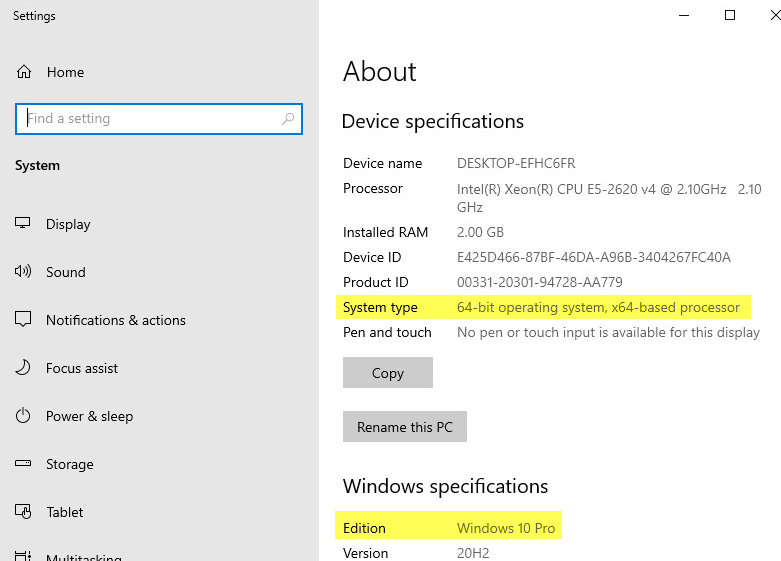The width and height of the screenshot is (781, 561).
Task: Select the 20H2 version value
Action: [x=473, y=553]
